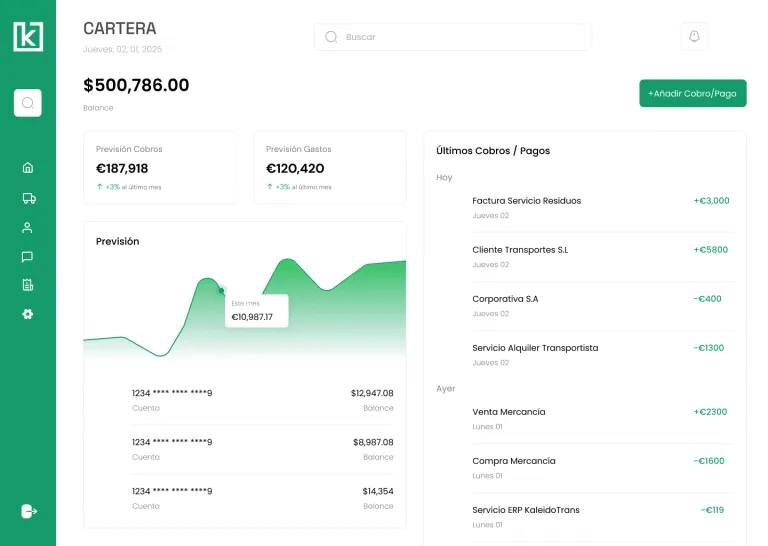Click the chart data point marker
The width and height of the screenshot is (768, 546).
point(221,291)
